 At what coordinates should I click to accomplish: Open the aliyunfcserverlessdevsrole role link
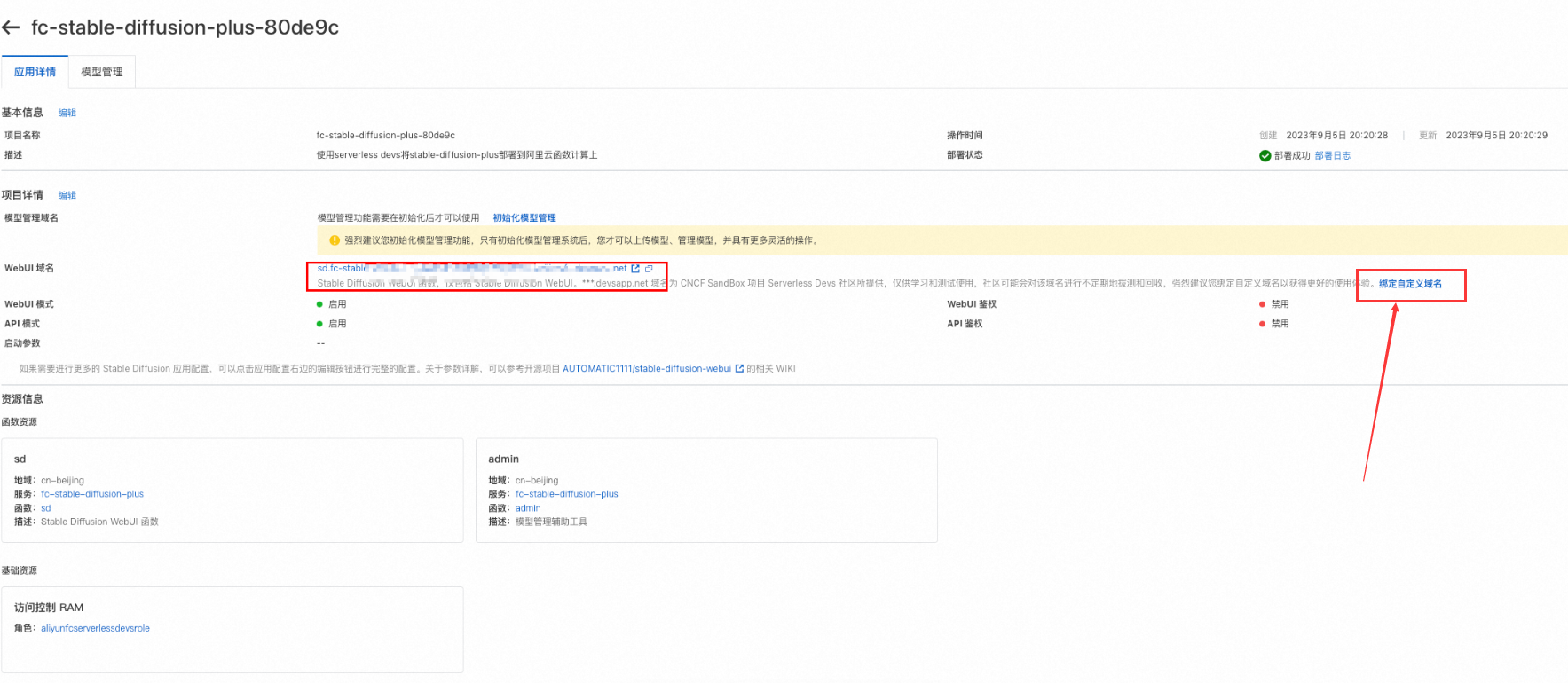tap(95, 628)
